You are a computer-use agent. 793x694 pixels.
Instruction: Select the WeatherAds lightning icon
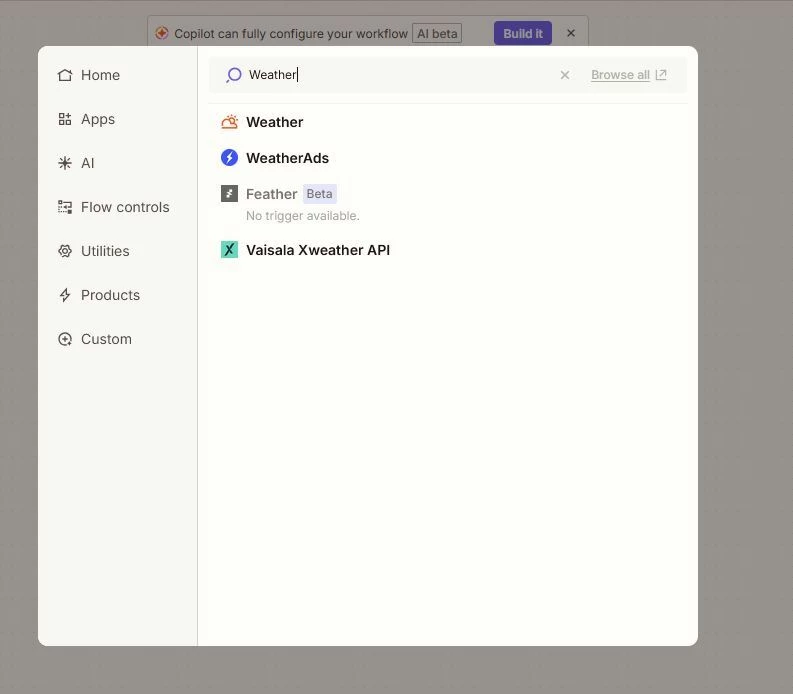[x=230, y=158]
